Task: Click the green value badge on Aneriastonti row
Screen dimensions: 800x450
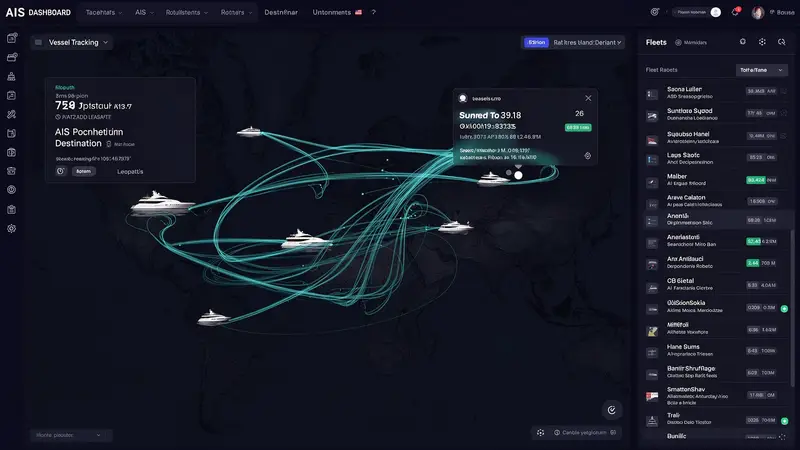Action: [x=753, y=241]
